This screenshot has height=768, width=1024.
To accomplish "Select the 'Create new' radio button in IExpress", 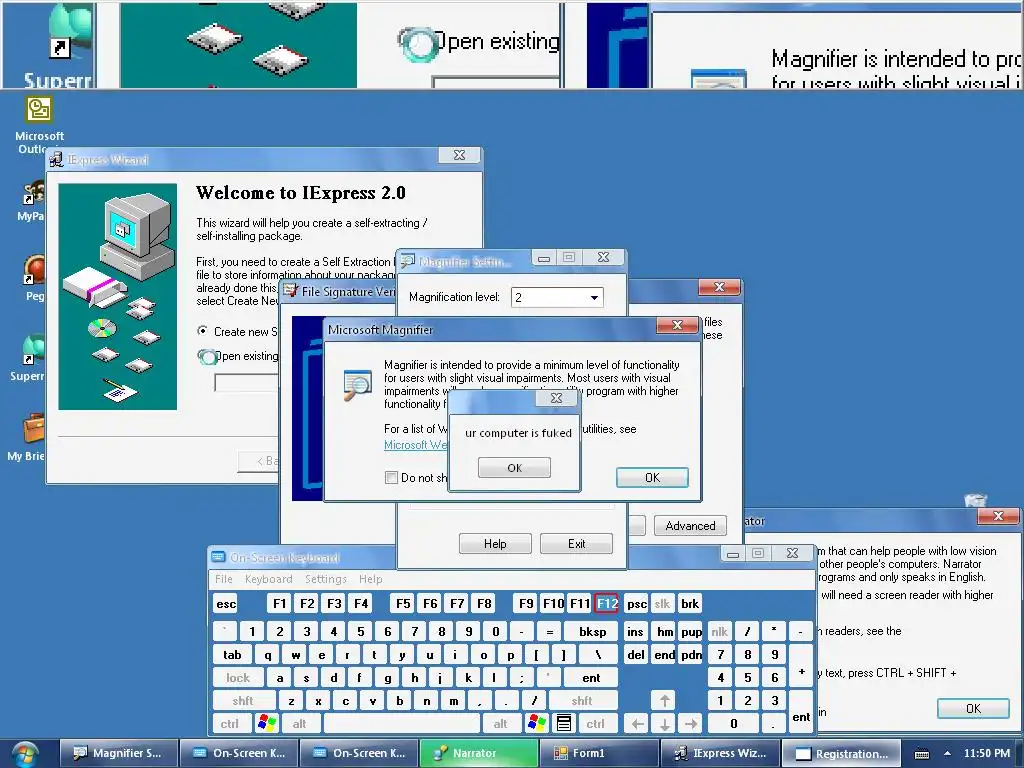I will [x=203, y=331].
